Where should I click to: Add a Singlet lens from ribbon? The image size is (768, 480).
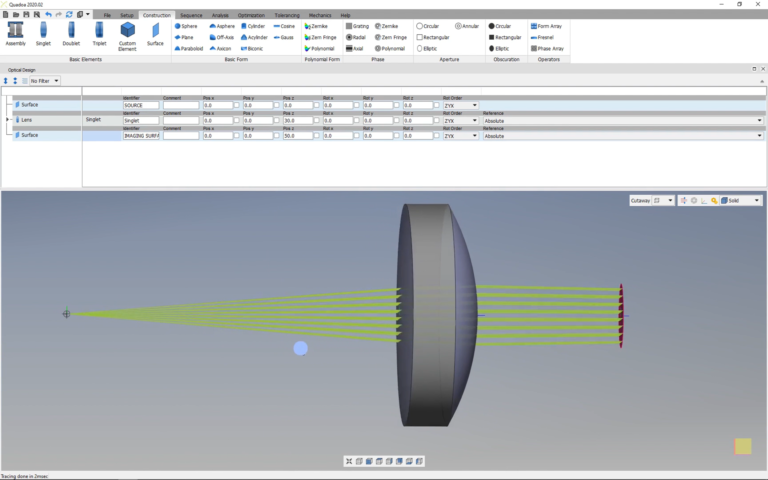43,34
